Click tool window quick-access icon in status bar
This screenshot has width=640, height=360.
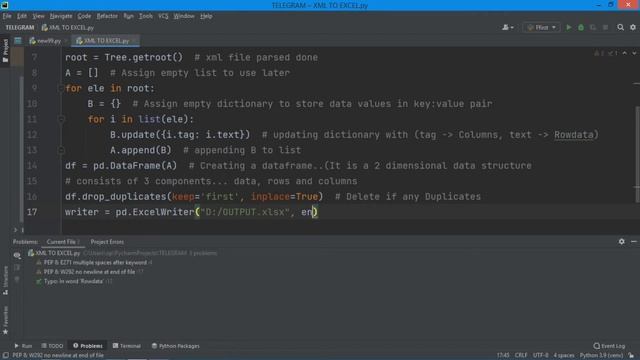pyautogui.click(x=5, y=356)
